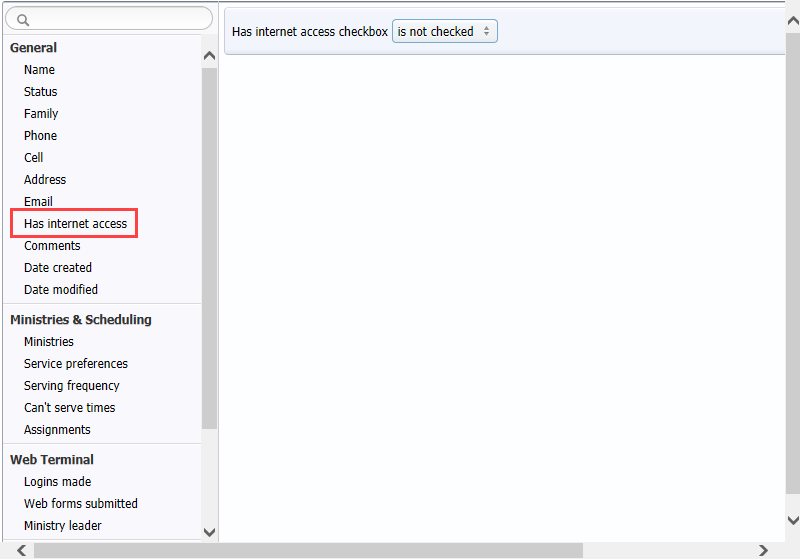
Task: Choose Logins made under Web Terminal
Action: (x=57, y=482)
